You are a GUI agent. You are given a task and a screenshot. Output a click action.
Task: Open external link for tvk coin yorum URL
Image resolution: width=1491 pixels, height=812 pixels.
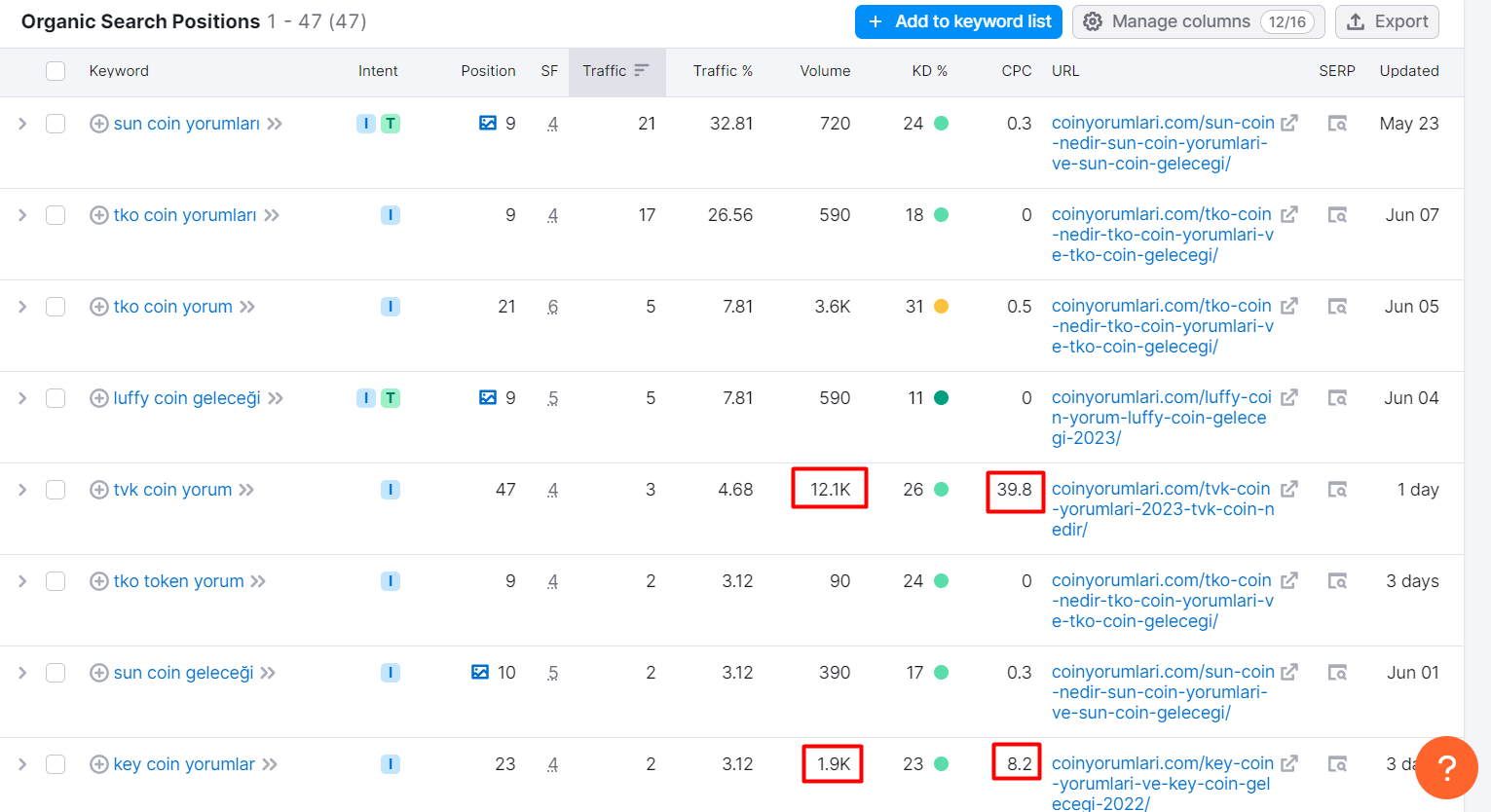click(1289, 489)
